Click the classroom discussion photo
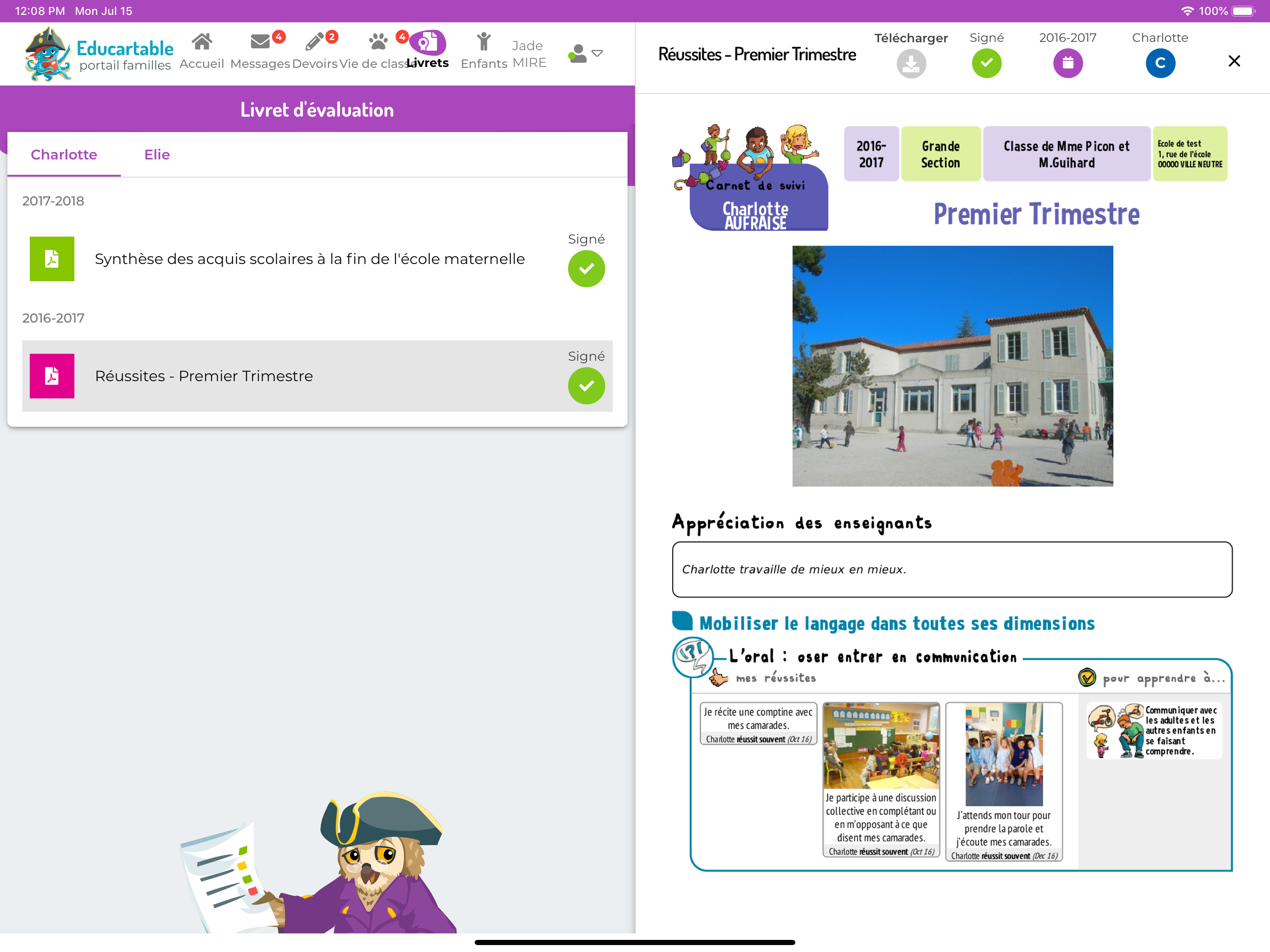The width and height of the screenshot is (1270, 952). (x=881, y=746)
